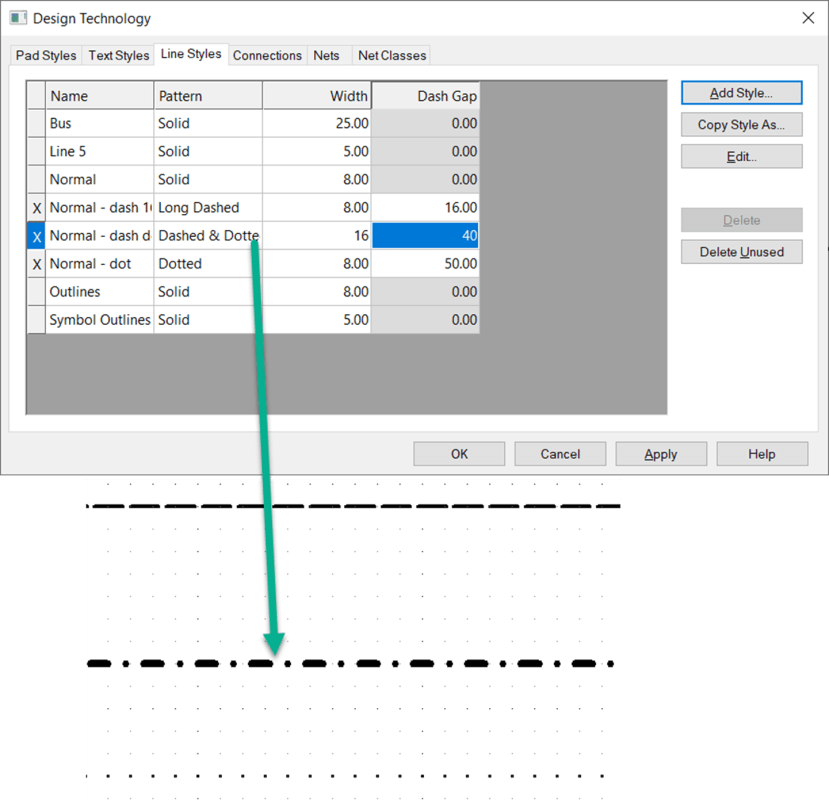Switch to the Pad Styles tab

point(46,56)
